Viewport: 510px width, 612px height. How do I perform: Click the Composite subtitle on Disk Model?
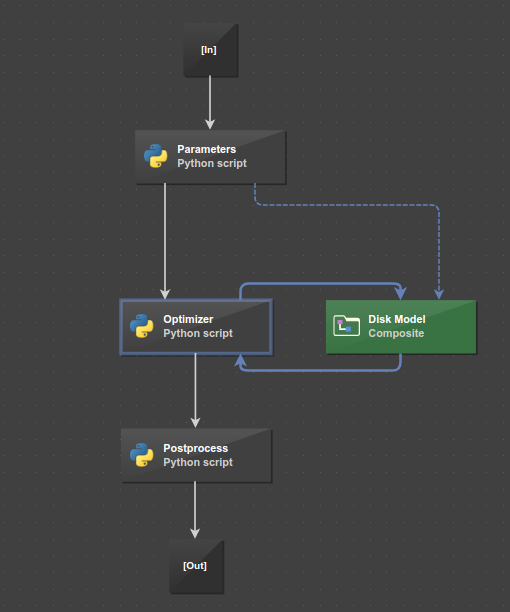click(x=396, y=333)
